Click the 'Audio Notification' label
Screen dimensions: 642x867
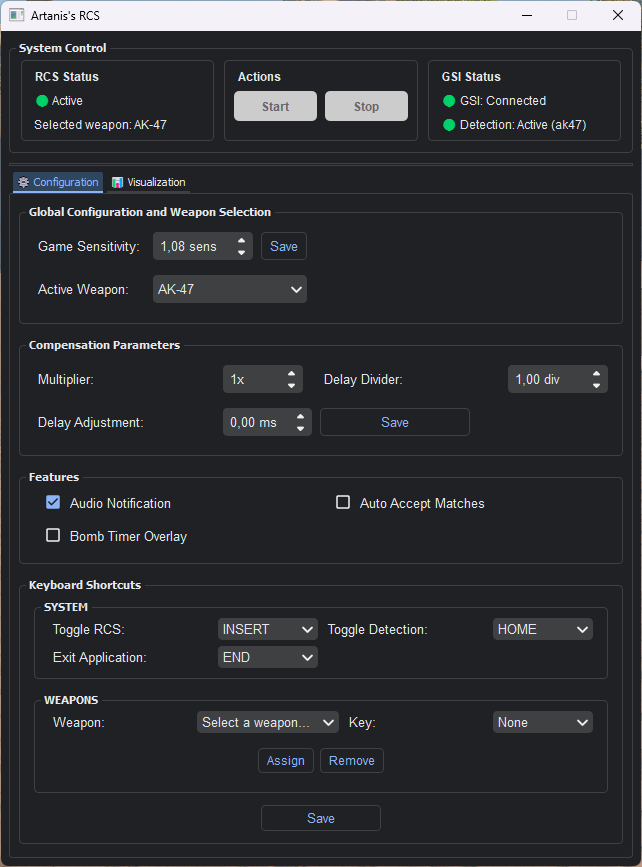point(120,503)
